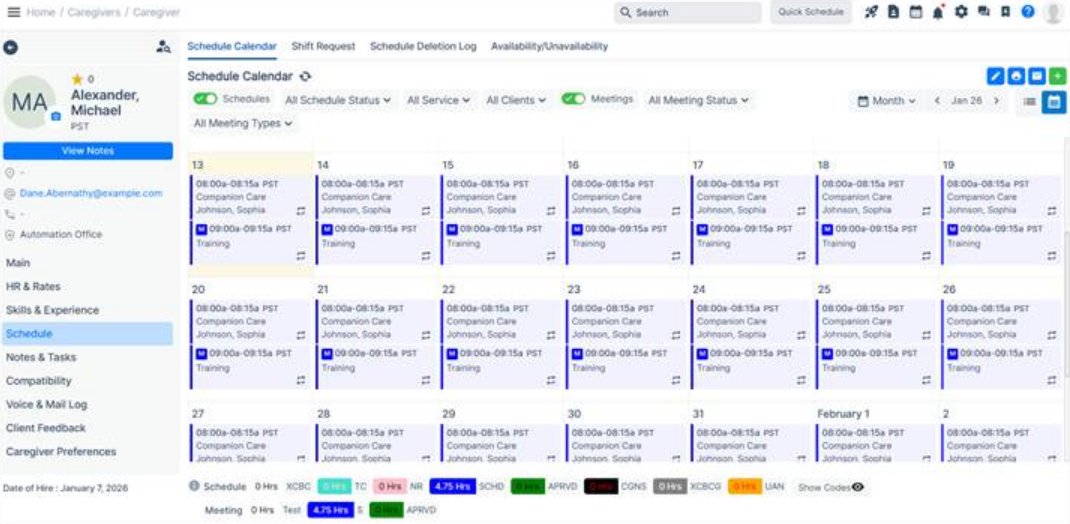Open Companion Care shift on the 22nd
This screenshot has width=1070, height=524.
click(x=501, y=321)
